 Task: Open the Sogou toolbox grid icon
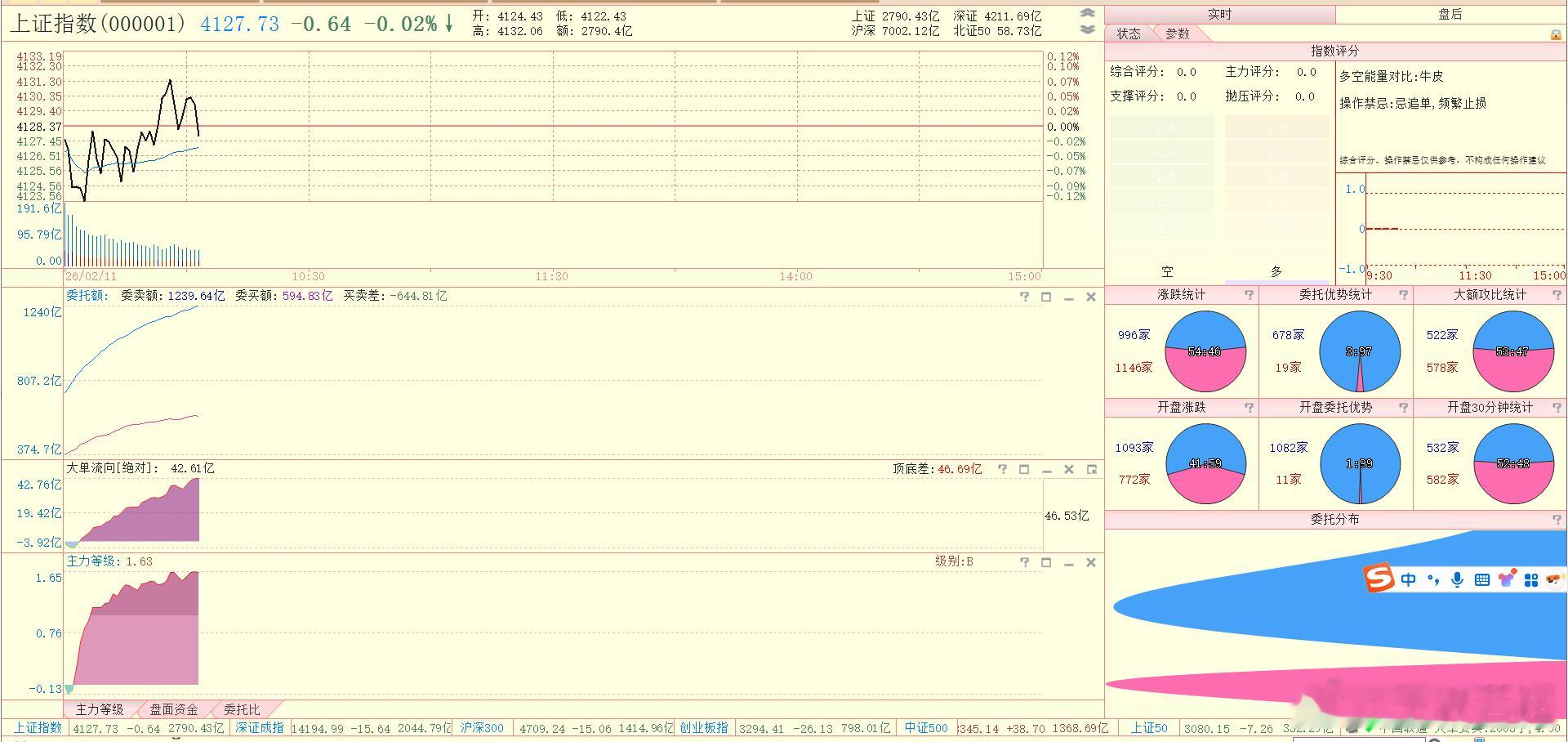coord(1531,579)
